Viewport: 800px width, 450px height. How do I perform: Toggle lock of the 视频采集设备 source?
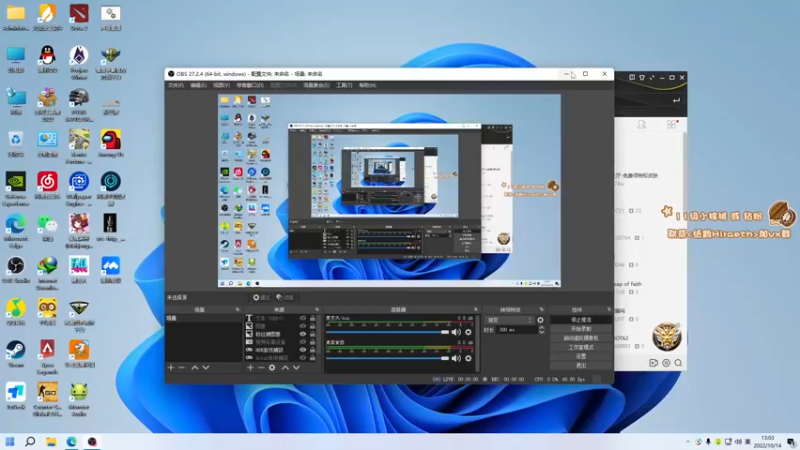pos(312,342)
